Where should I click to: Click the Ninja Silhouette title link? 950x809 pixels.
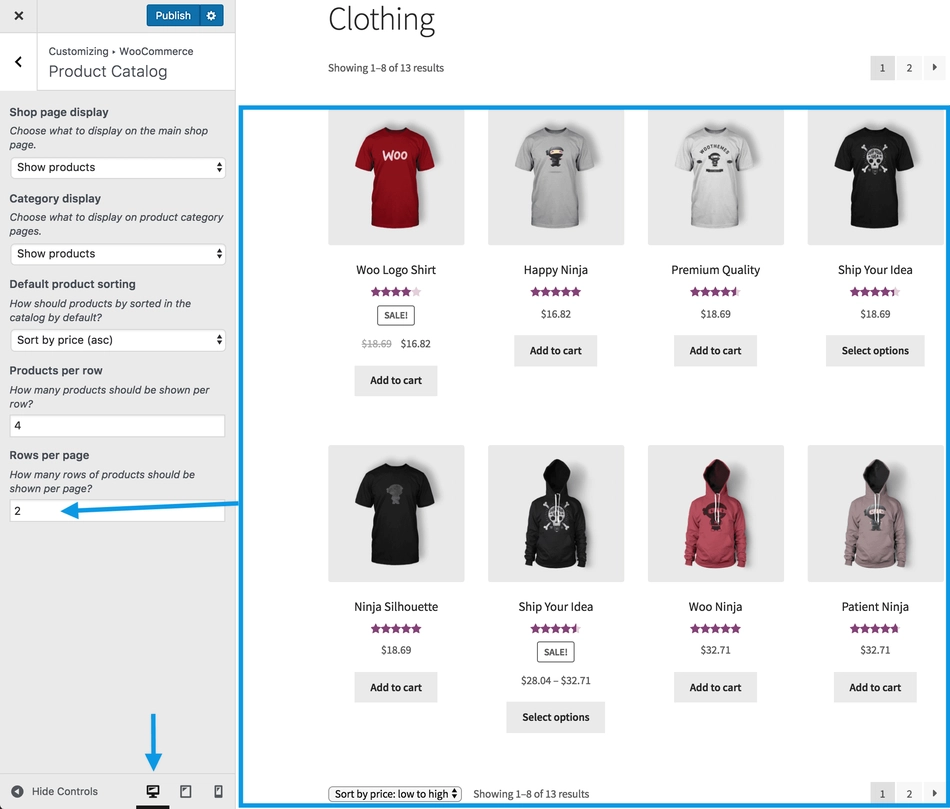point(396,607)
